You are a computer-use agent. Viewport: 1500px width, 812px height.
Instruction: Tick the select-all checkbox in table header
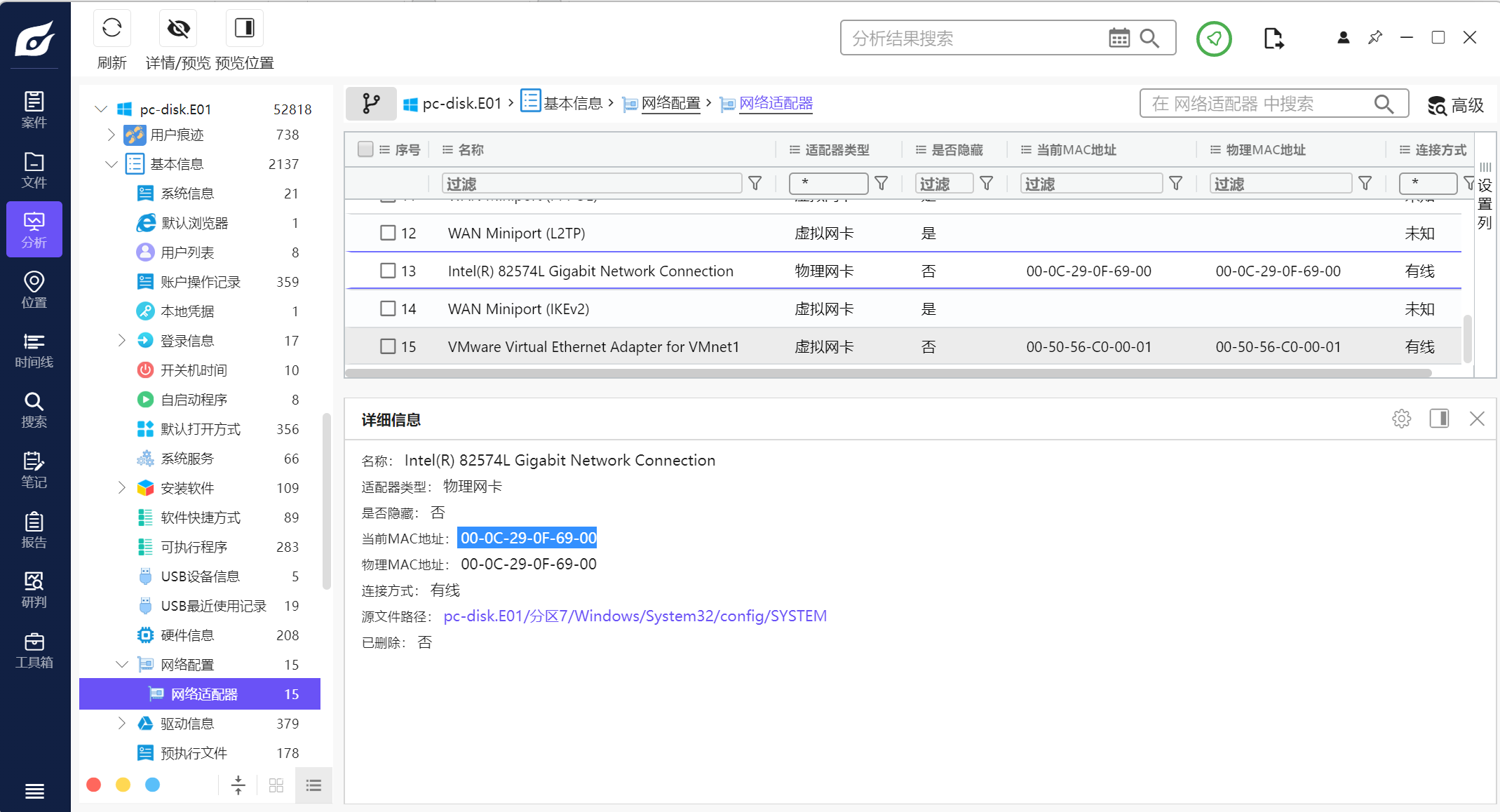pyautogui.click(x=365, y=149)
